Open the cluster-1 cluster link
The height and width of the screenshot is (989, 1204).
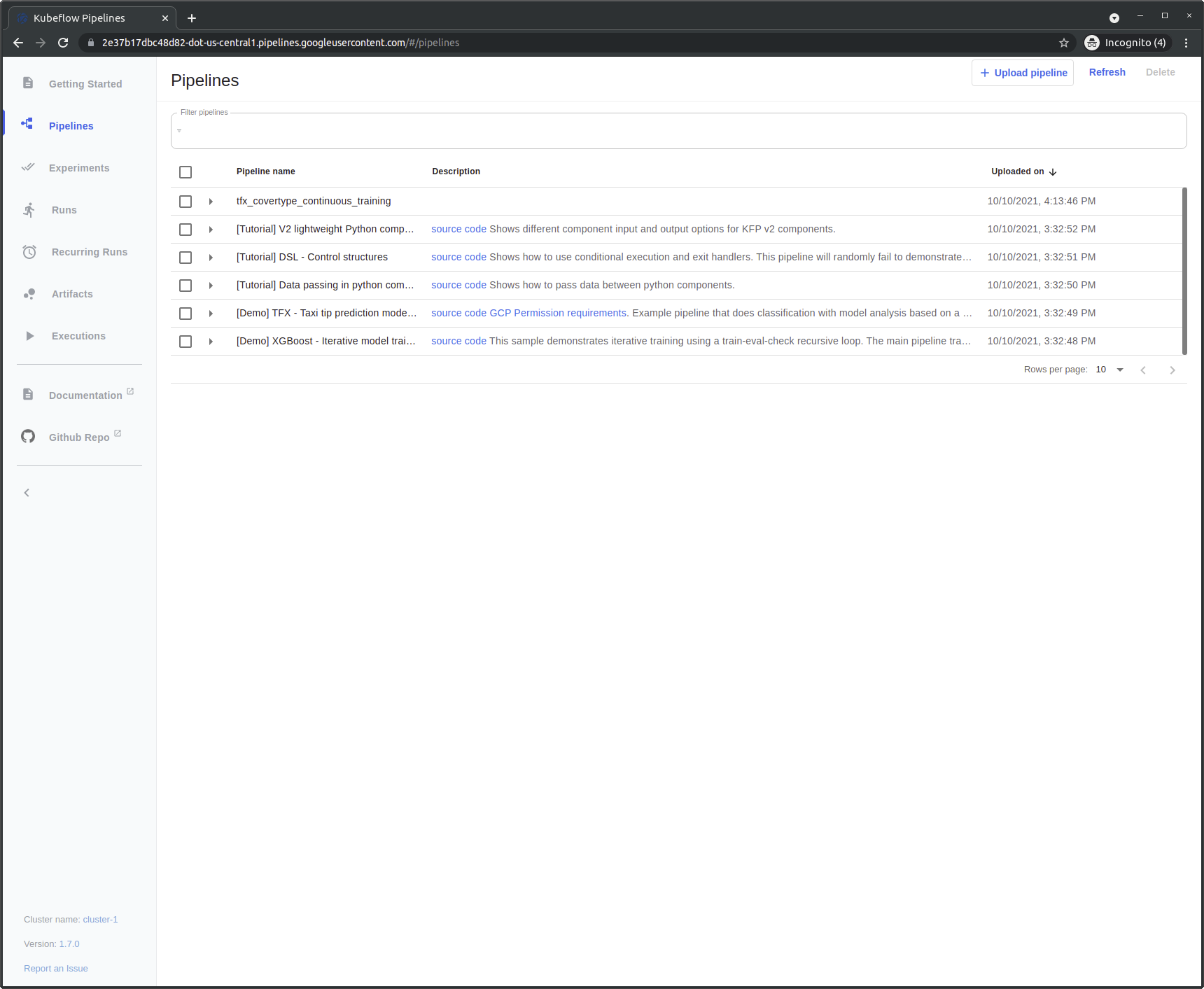(x=100, y=920)
